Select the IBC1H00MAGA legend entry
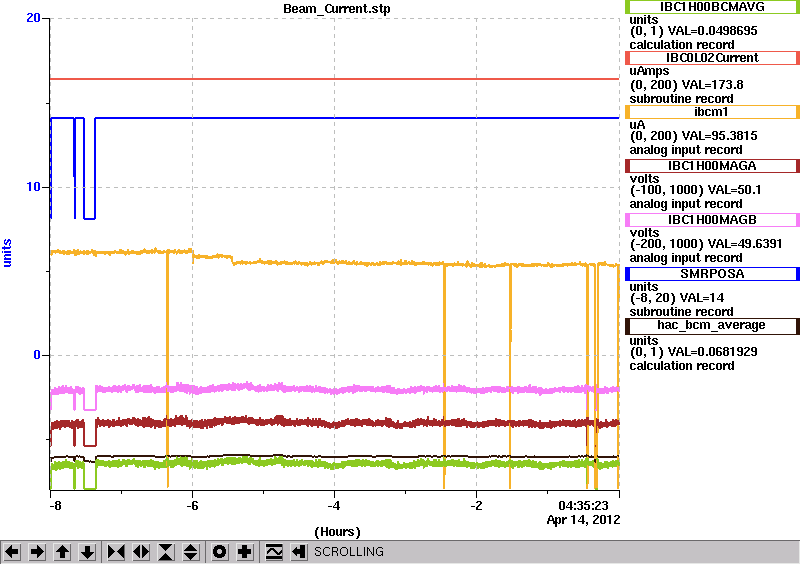Viewport: 800px width, 564px height. (x=712, y=166)
